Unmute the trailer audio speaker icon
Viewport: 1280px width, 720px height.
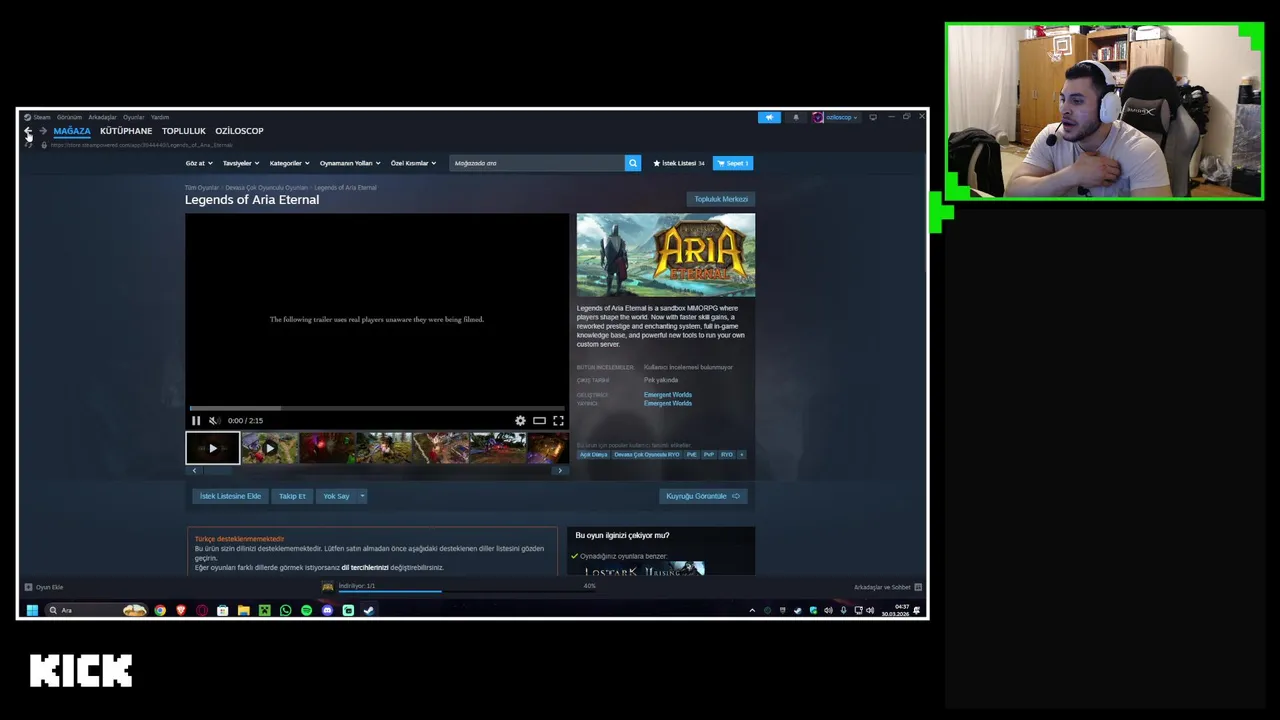(x=214, y=421)
